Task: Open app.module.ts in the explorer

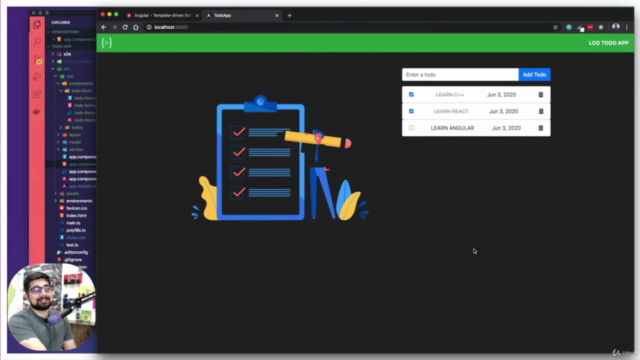Action: click(82, 187)
